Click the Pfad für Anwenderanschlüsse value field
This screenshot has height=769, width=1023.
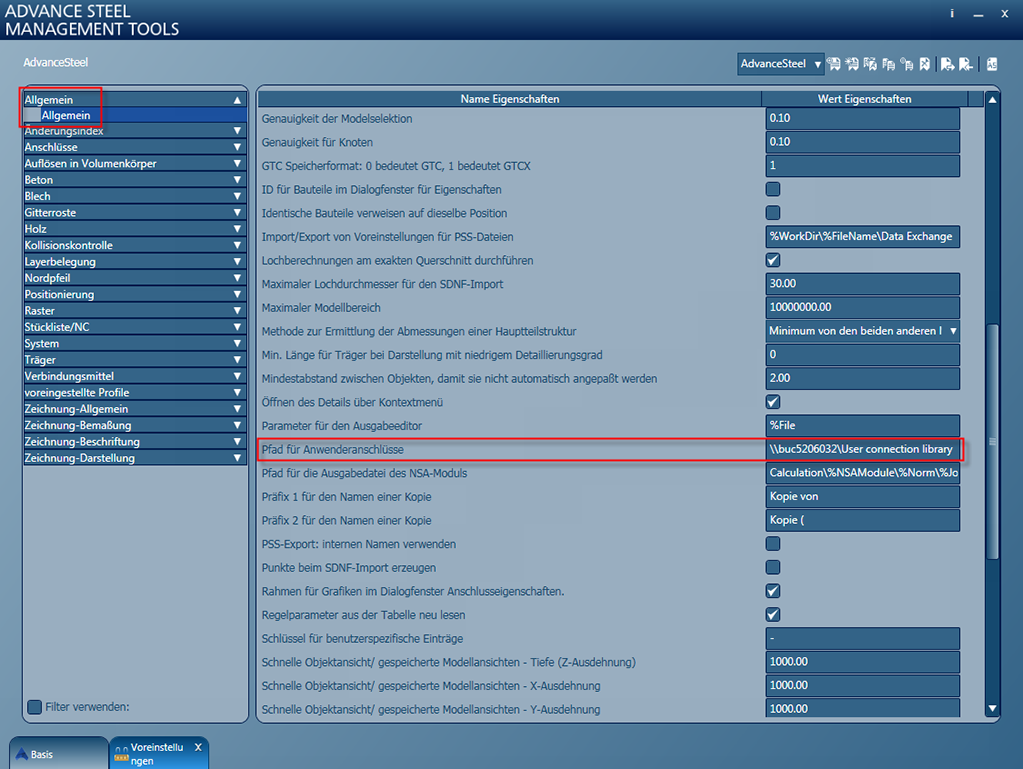[863, 449]
